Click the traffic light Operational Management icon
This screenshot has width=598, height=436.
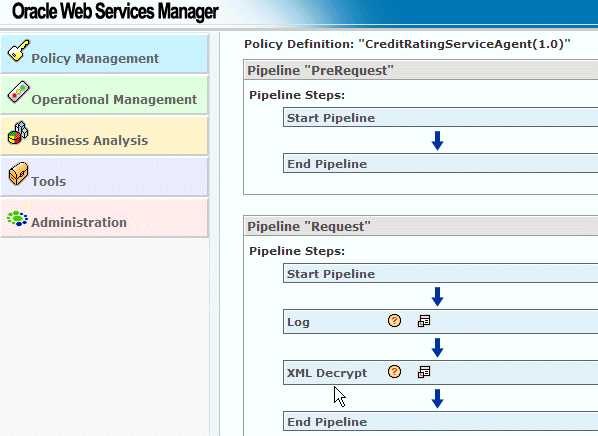[x=18, y=92]
